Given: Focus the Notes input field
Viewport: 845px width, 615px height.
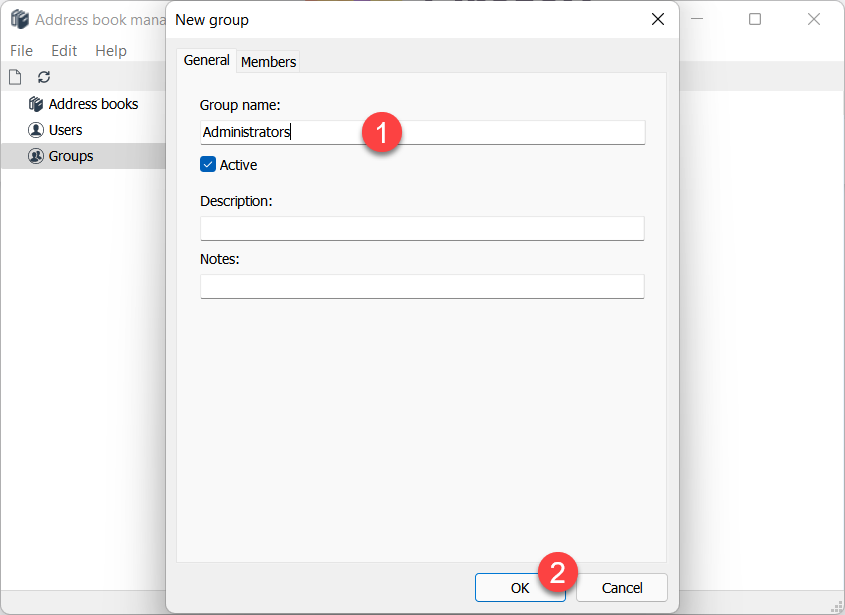Looking at the screenshot, I should (422, 287).
